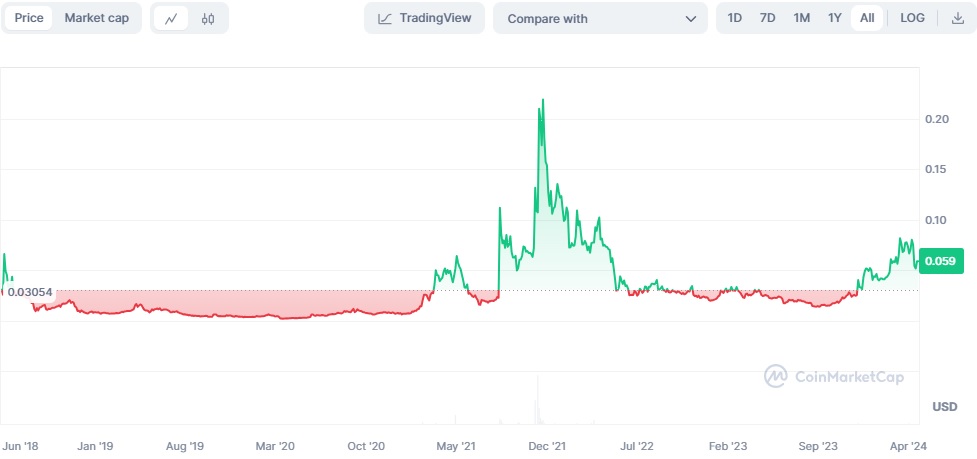Click the 0.03054 baseline price label
Viewport: 977px width, 459px height.
[x=29, y=291]
